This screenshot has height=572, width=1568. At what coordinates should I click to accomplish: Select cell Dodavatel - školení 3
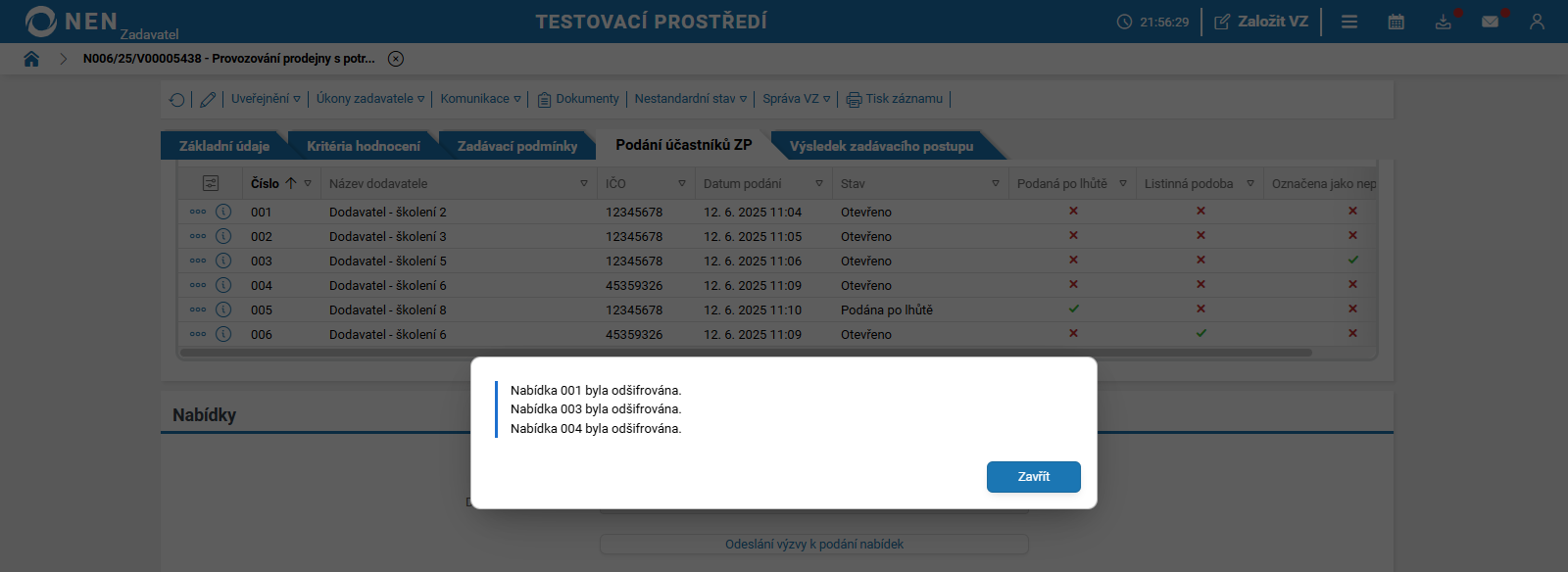pyautogui.click(x=388, y=236)
